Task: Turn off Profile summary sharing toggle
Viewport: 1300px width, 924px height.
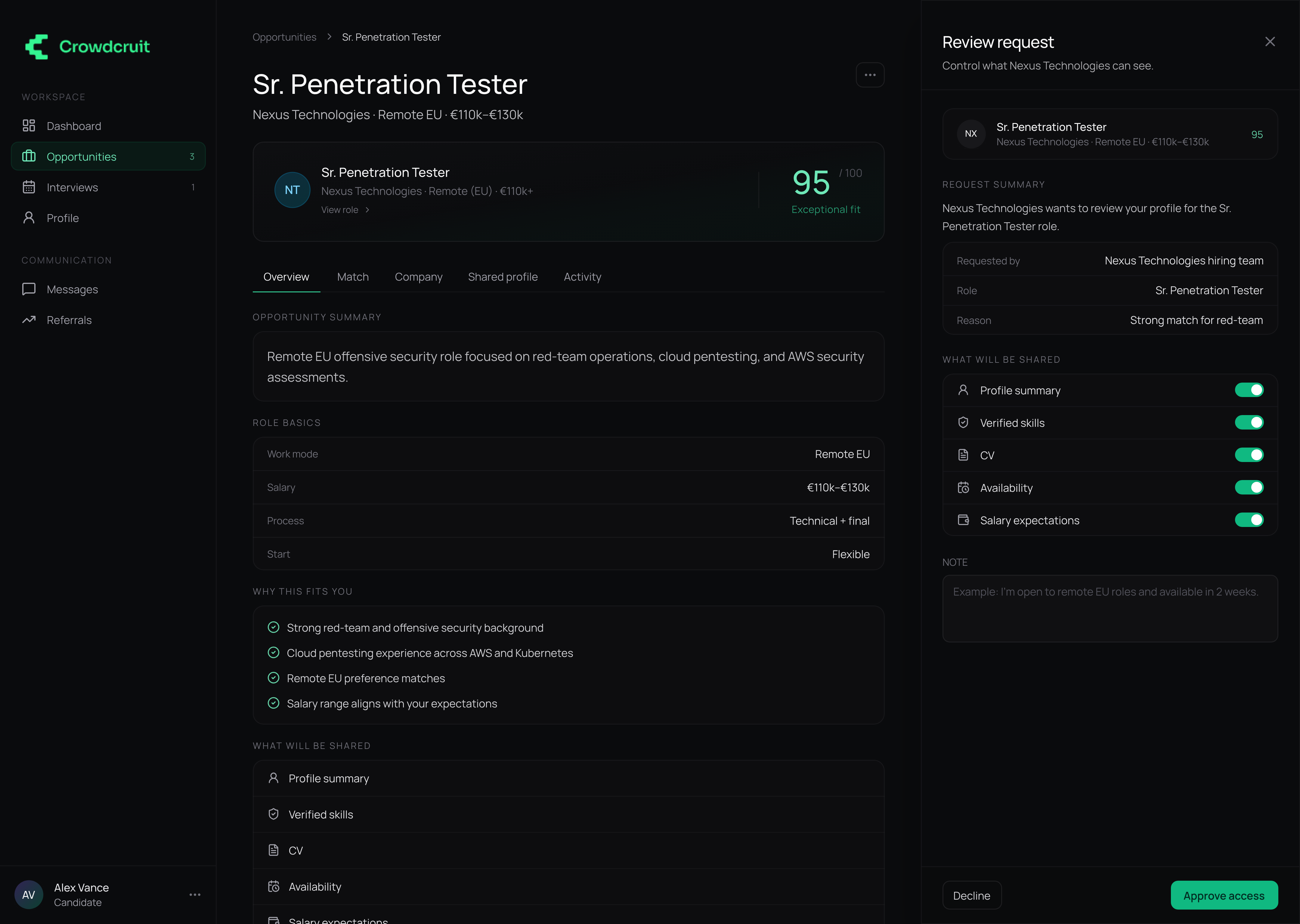Action: click(1249, 390)
